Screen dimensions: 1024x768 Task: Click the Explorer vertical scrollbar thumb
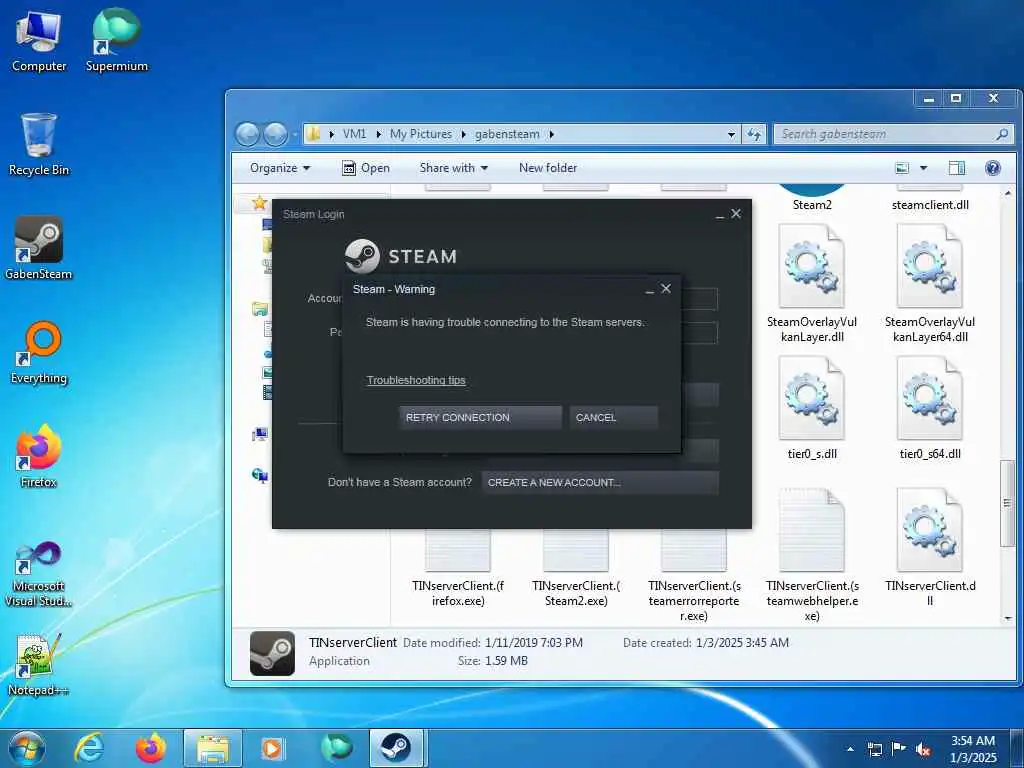(1007, 503)
